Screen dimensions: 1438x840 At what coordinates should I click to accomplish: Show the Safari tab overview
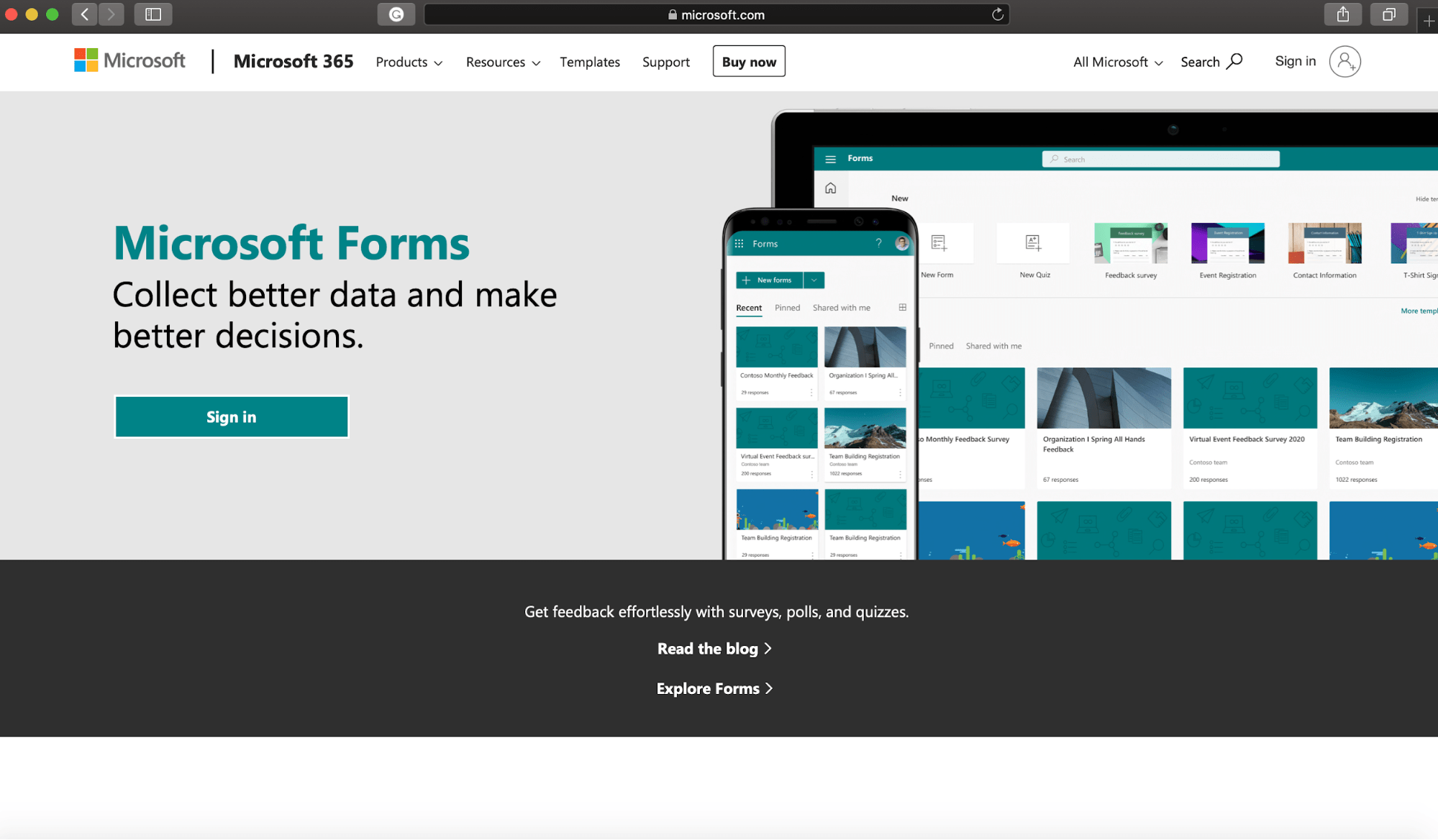(x=1388, y=14)
